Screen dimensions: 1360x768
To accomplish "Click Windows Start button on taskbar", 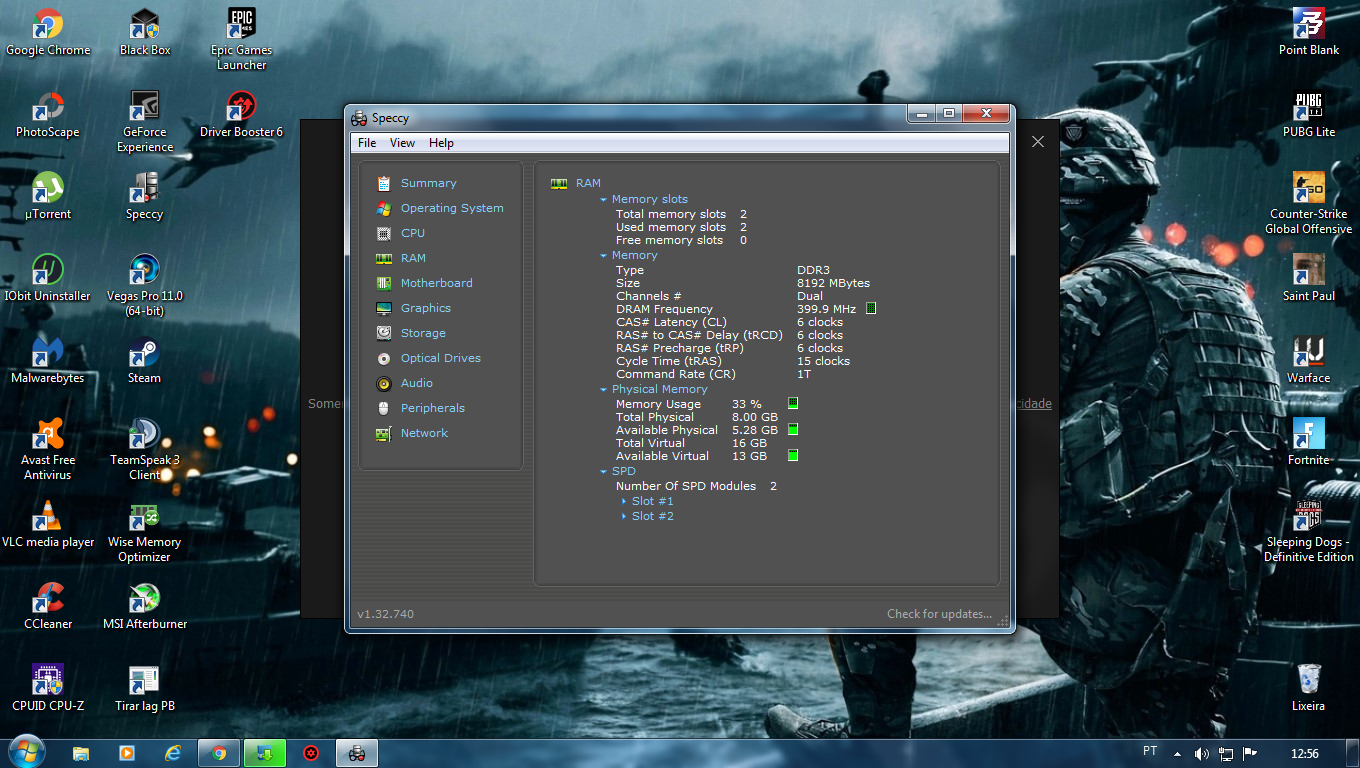I will (x=27, y=752).
